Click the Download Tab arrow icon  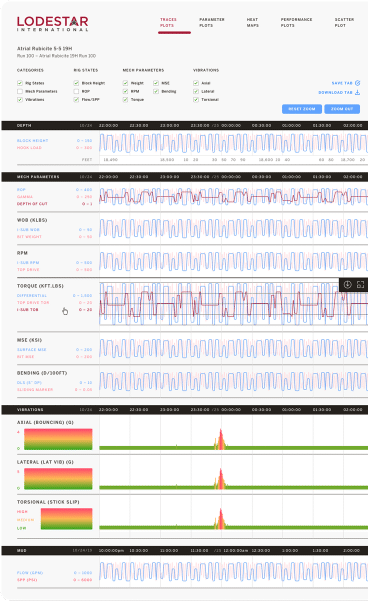[x=357, y=92]
